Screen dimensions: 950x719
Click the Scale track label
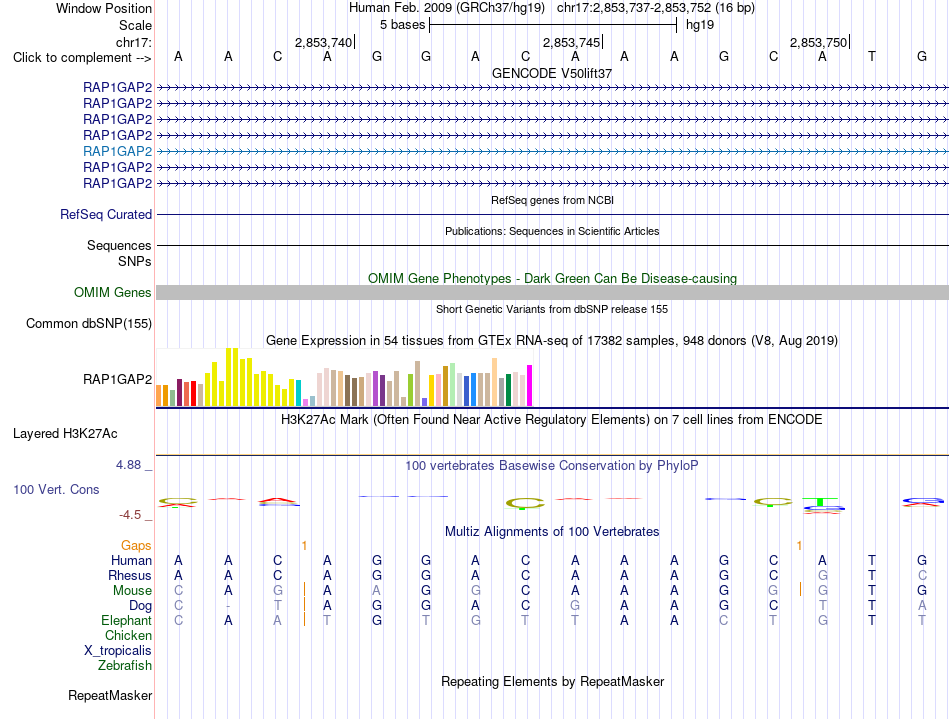(135, 25)
